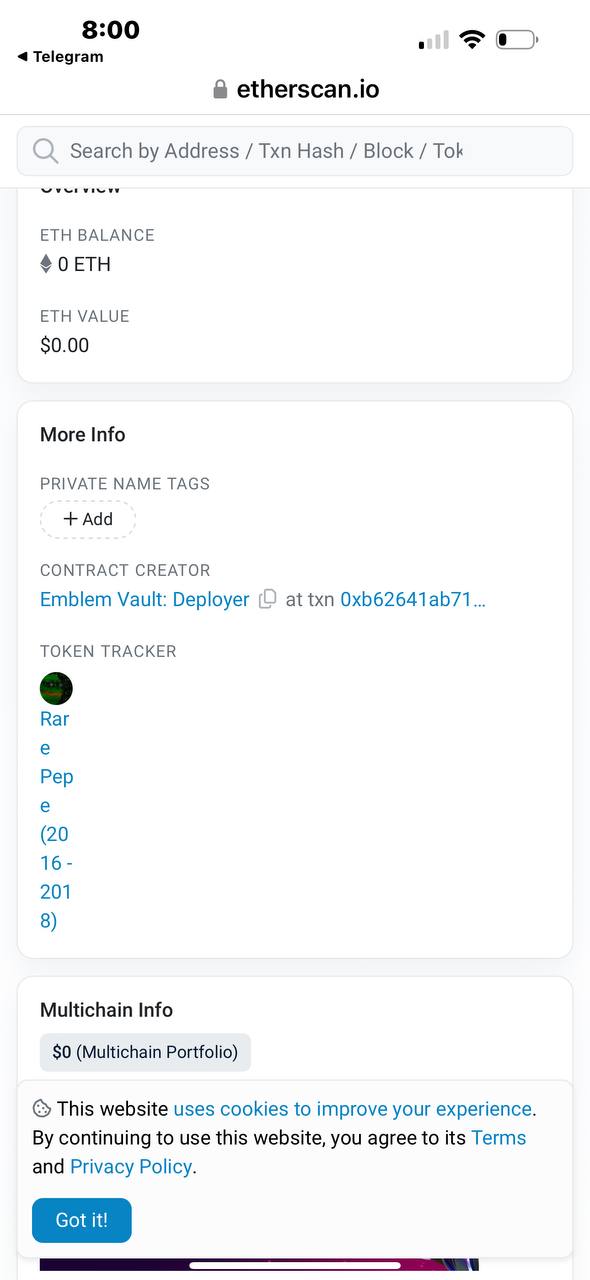Open the Rare Pepe (2016 - 2018) token tracker
This screenshot has width=590, height=1280.
[x=56, y=819]
